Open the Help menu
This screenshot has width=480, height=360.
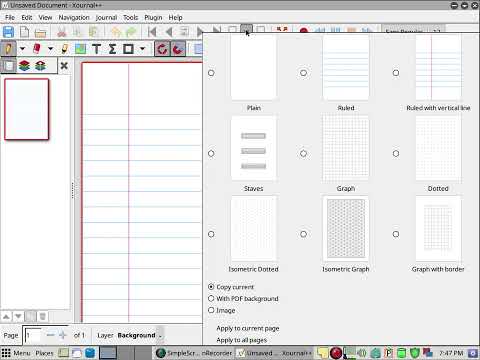[x=175, y=17]
